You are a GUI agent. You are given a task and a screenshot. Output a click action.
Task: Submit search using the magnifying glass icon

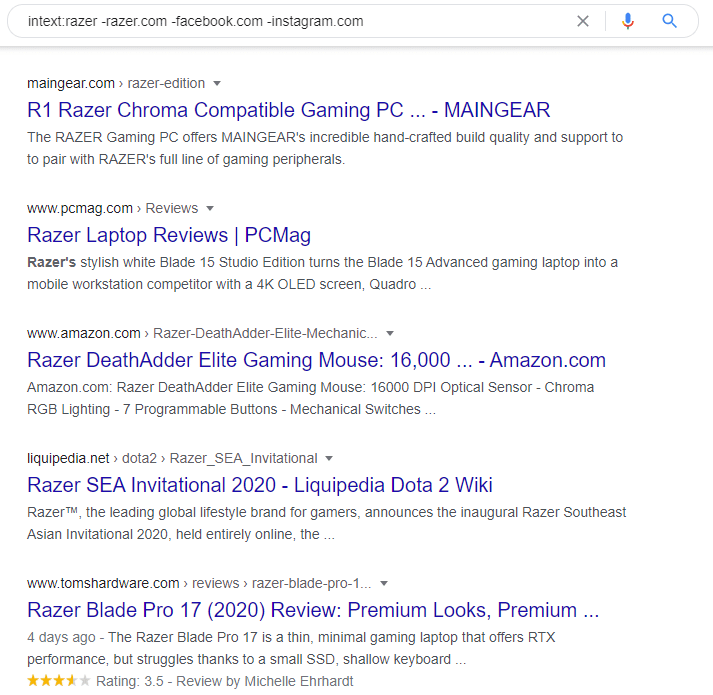669,21
